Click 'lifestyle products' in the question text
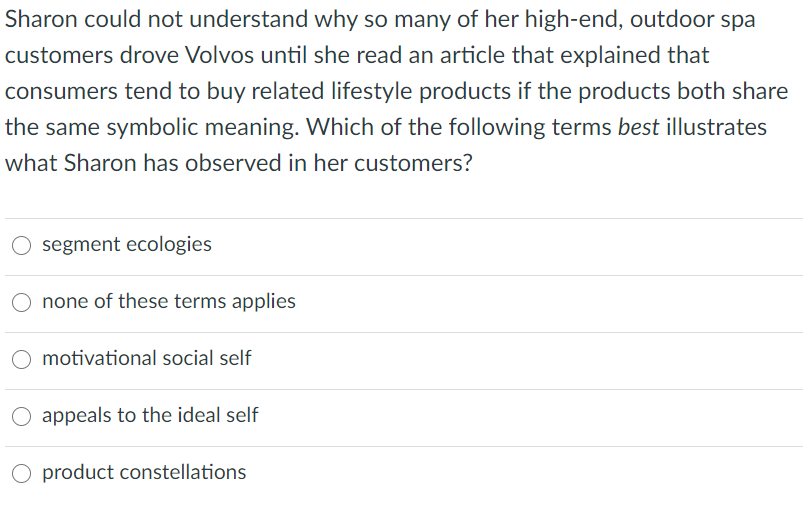The image size is (803, 508). (x=421, y=91)
